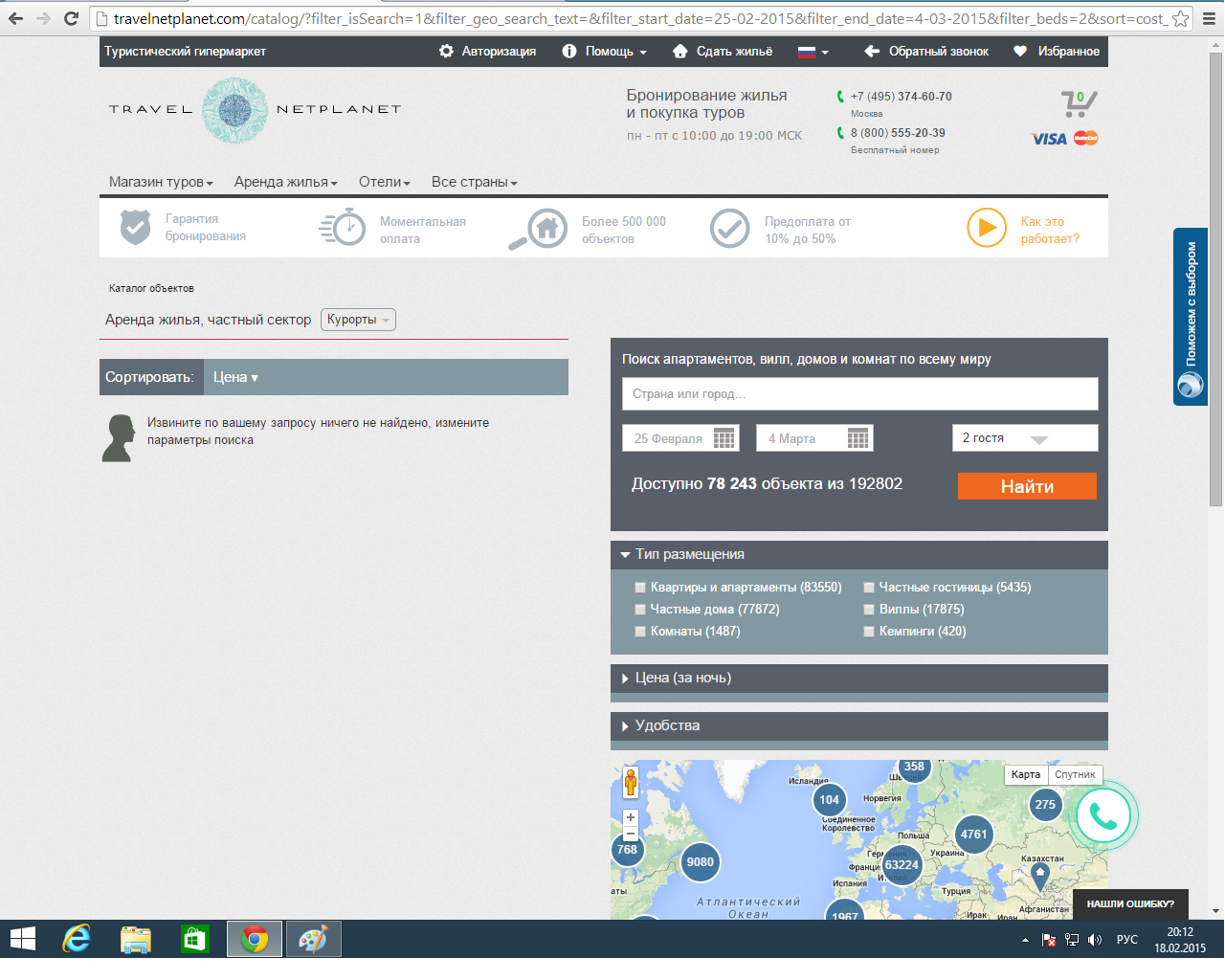Bookmark page with the star icon

pyautogui.click(x=1180, y=18)
